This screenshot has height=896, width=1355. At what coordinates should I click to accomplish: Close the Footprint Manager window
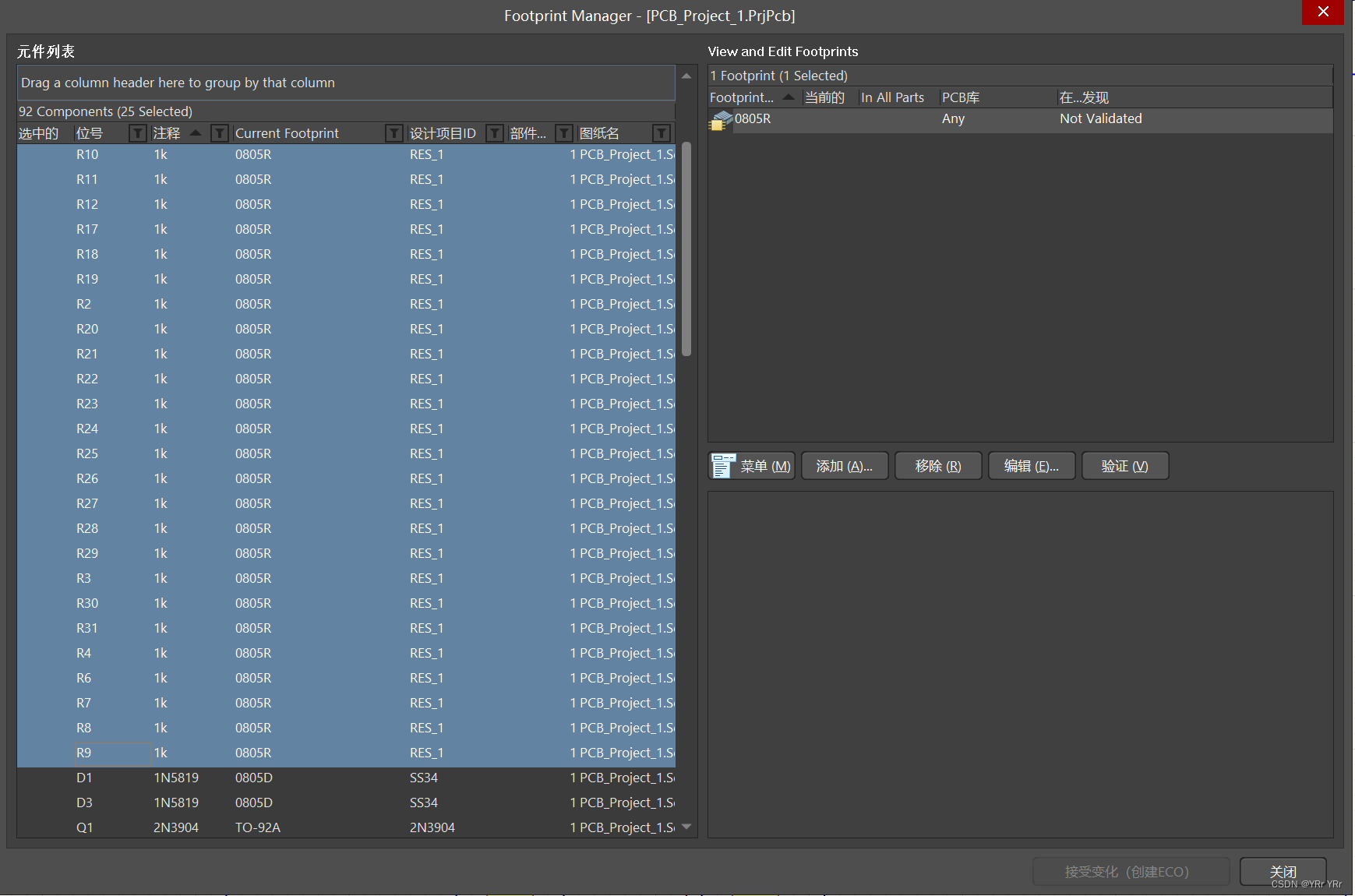click(1322, 12)
